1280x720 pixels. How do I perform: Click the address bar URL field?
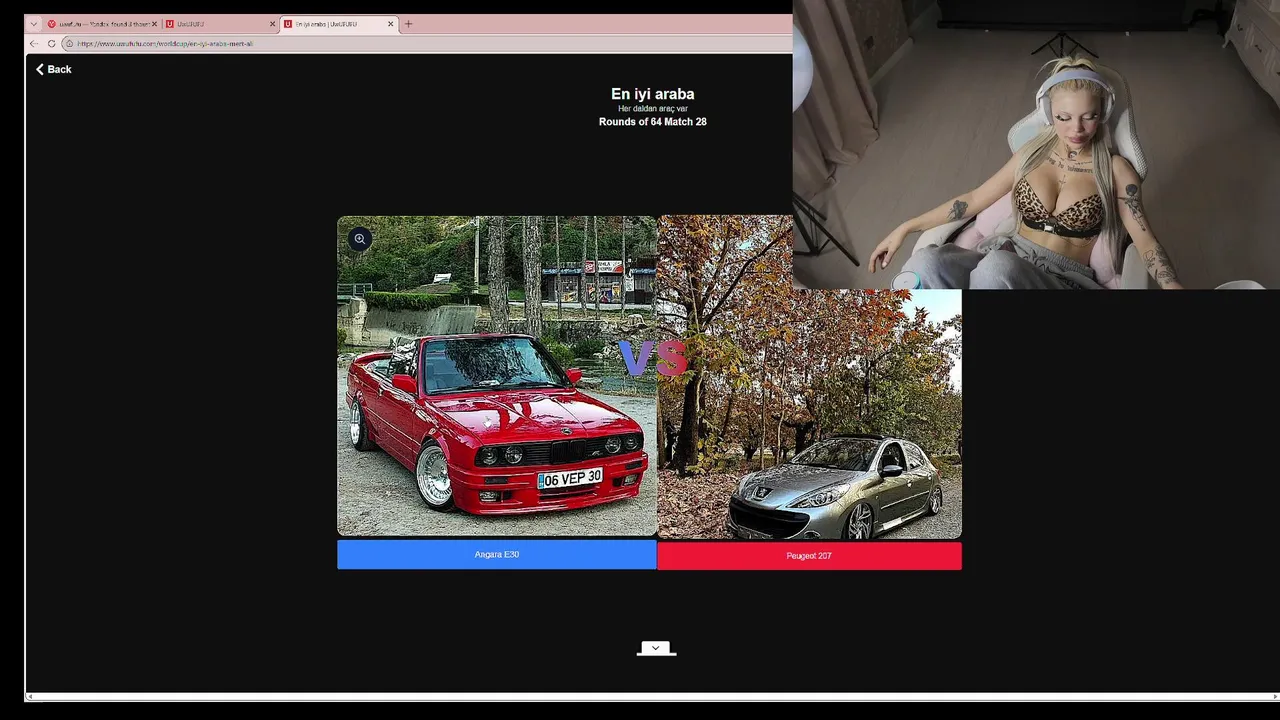click(426, 44)
